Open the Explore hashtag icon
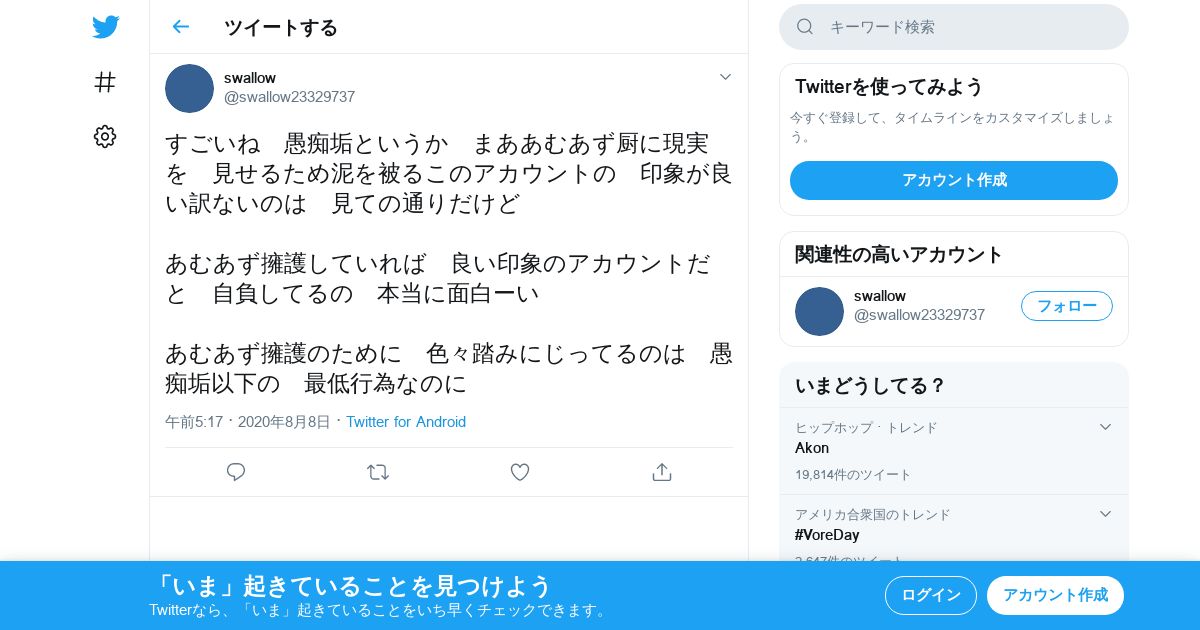 105,82
